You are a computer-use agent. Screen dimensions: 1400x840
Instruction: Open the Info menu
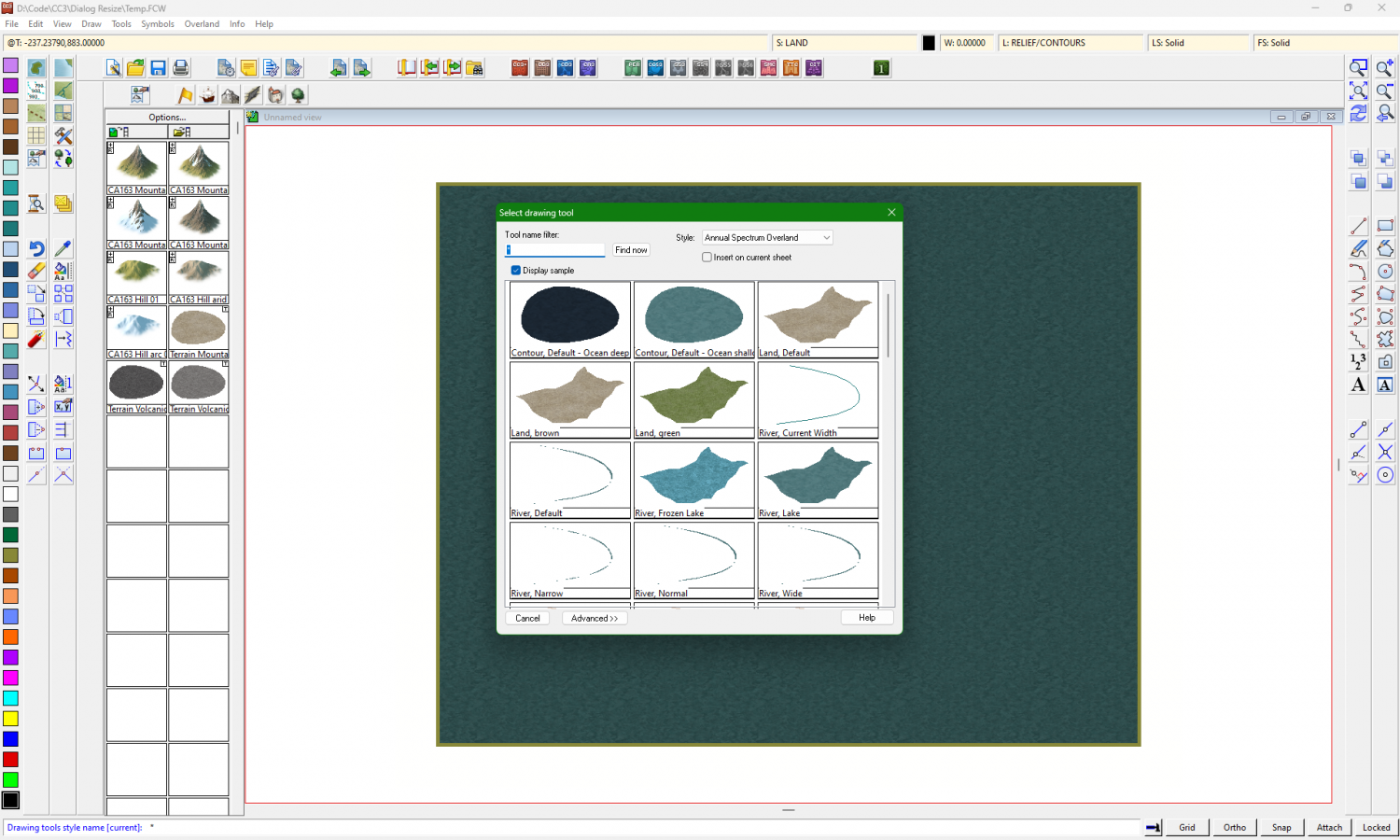coord(237,24)
